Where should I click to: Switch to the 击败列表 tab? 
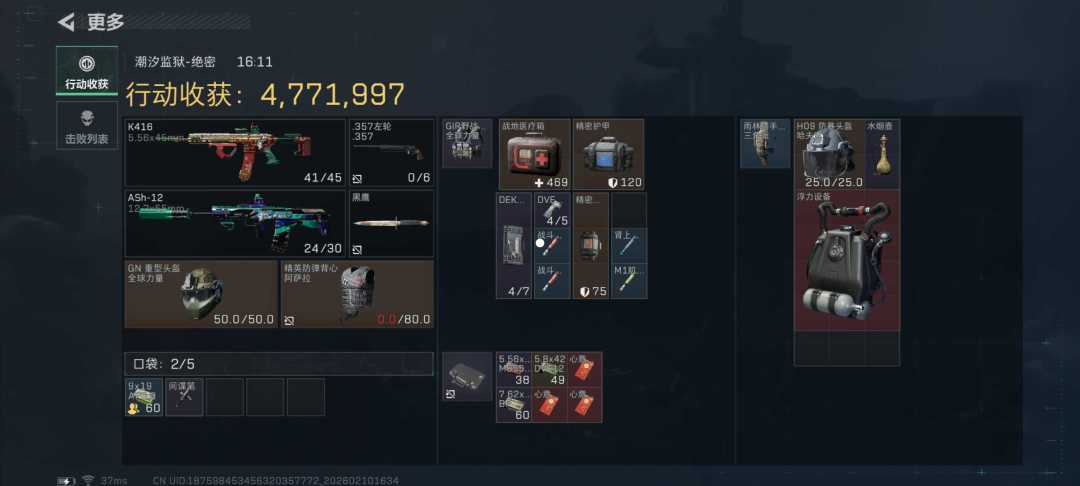pyautogui.click(x=87, y=125)
